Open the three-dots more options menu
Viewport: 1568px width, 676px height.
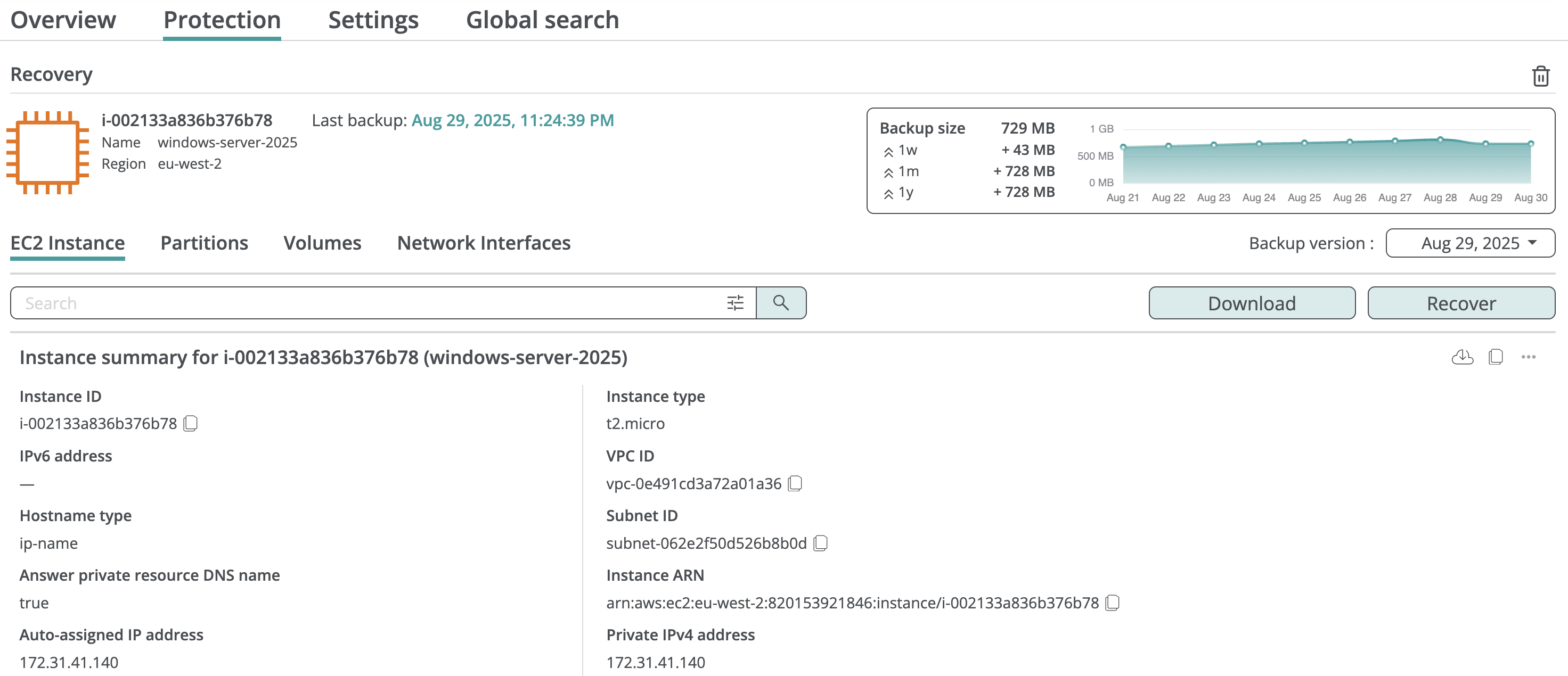1528,357
